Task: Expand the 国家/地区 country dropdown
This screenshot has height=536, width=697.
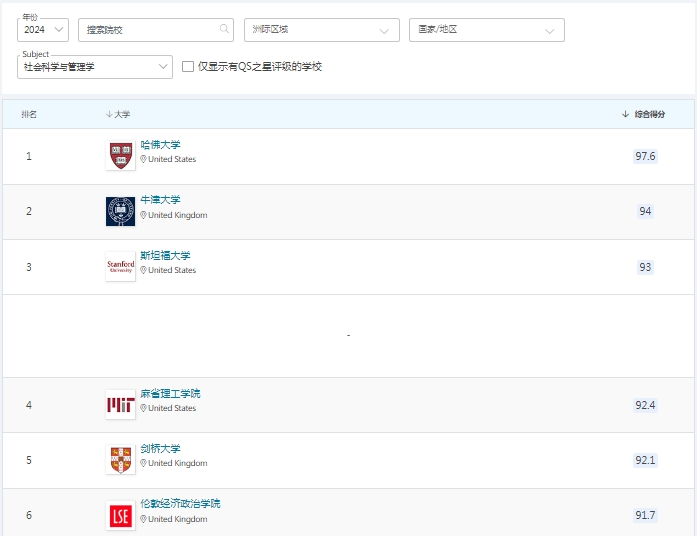Action: [x=487, y=30]
